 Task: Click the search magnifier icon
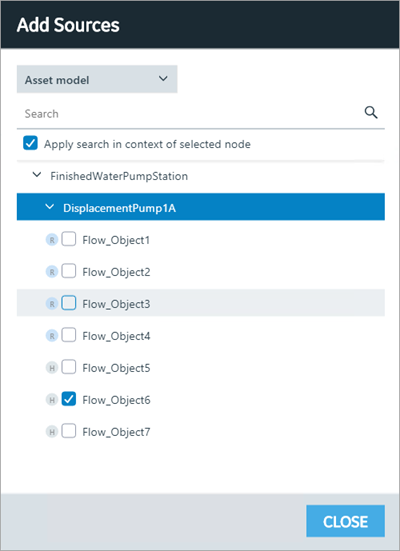371,113
